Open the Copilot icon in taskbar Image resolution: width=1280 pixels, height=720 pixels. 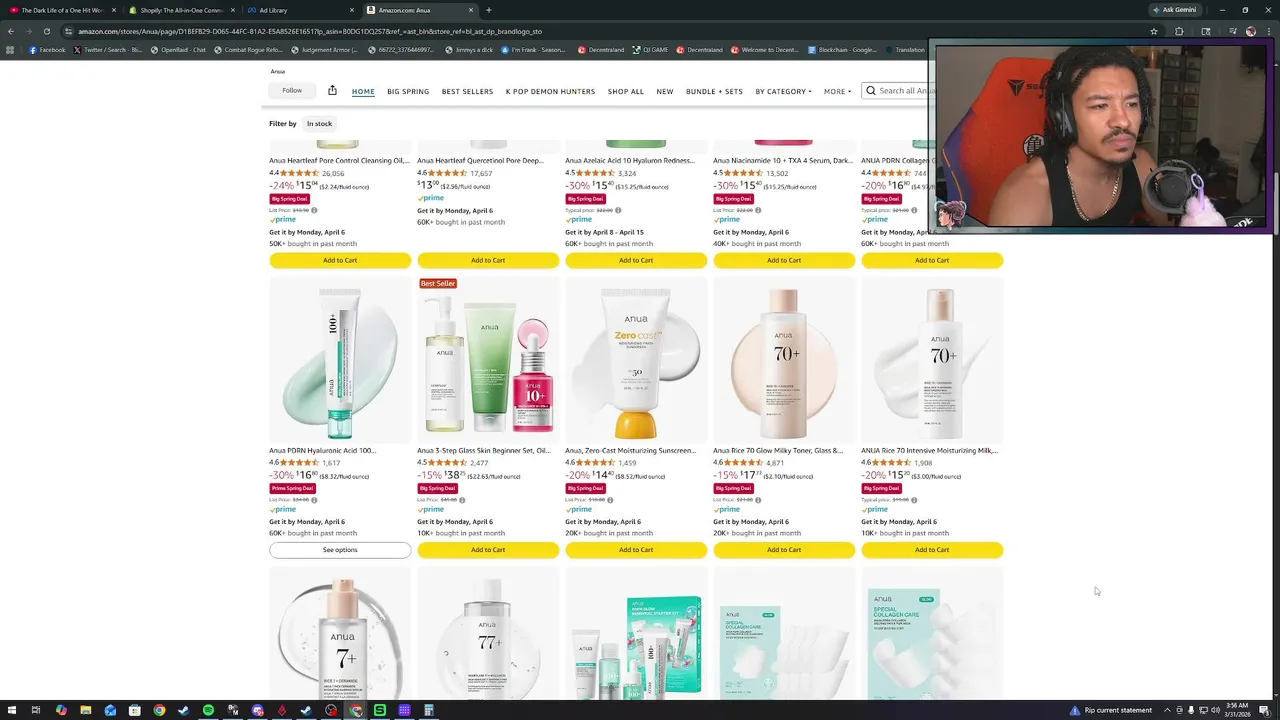61,710
